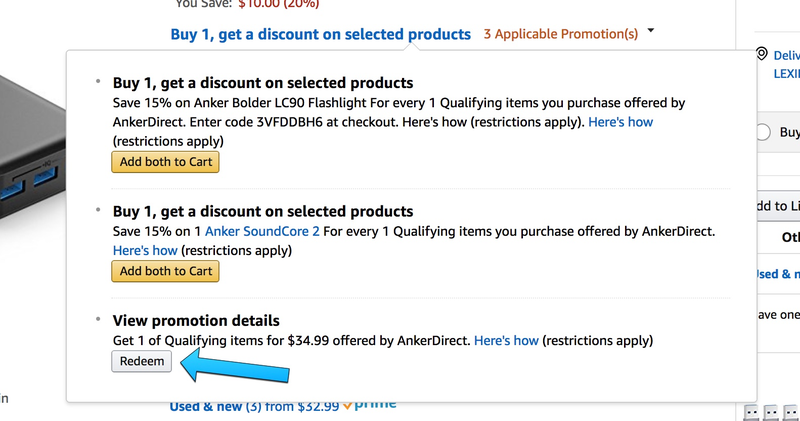The width and height of the screenshot is (800, 421).
Task: Select the first small thumbnail at bottom right
Action: pyautogui.click(x=751, y=412)
